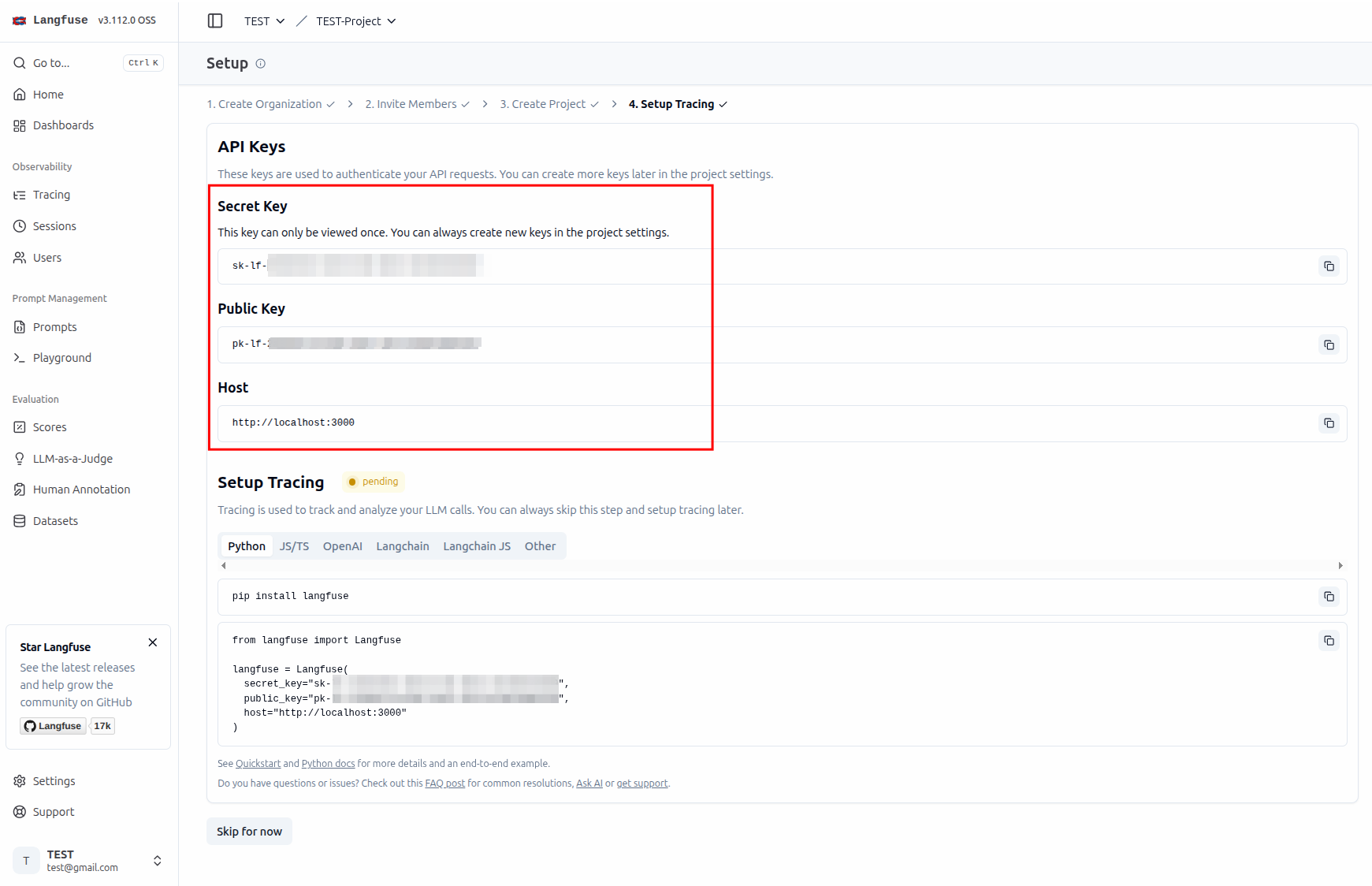Copy the Host URL
Image resolution: width=1372 pixels, height=886 pixels.
click(1329, 423)
